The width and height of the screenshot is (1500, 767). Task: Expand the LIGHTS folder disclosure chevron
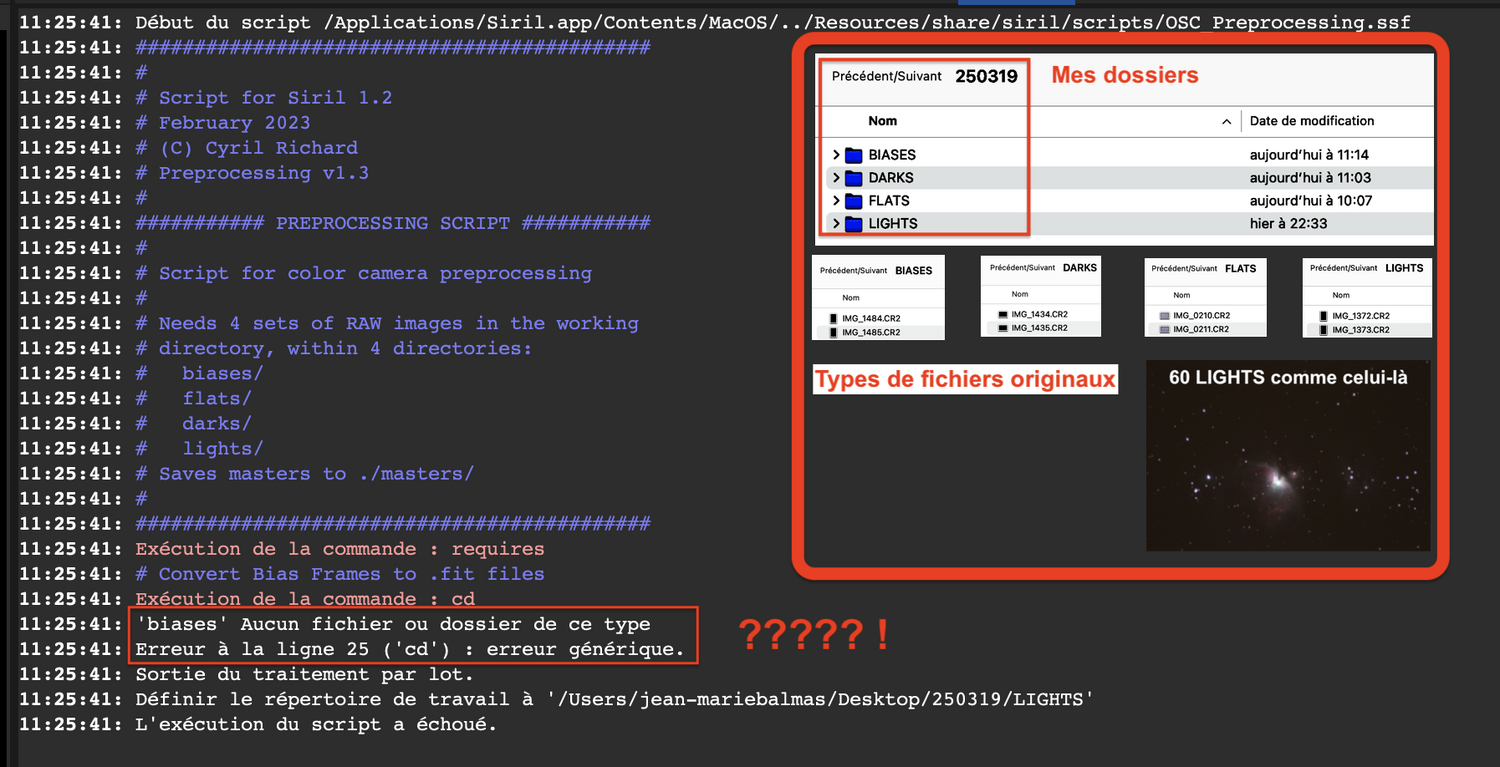point(835,224)
